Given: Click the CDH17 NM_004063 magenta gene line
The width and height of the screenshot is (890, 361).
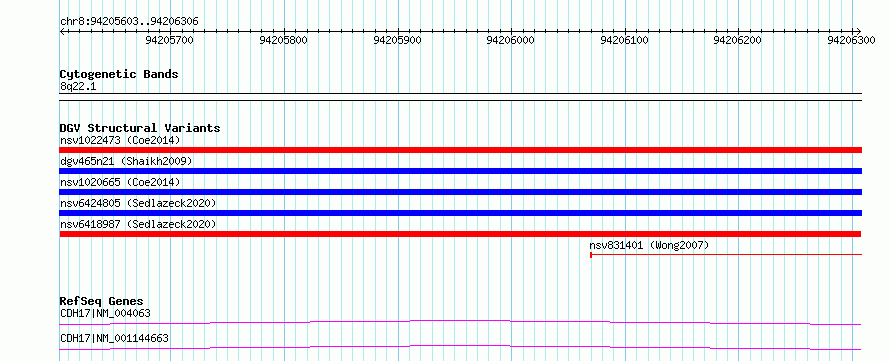Looking at the screenshot, I should tap(460, 322).
